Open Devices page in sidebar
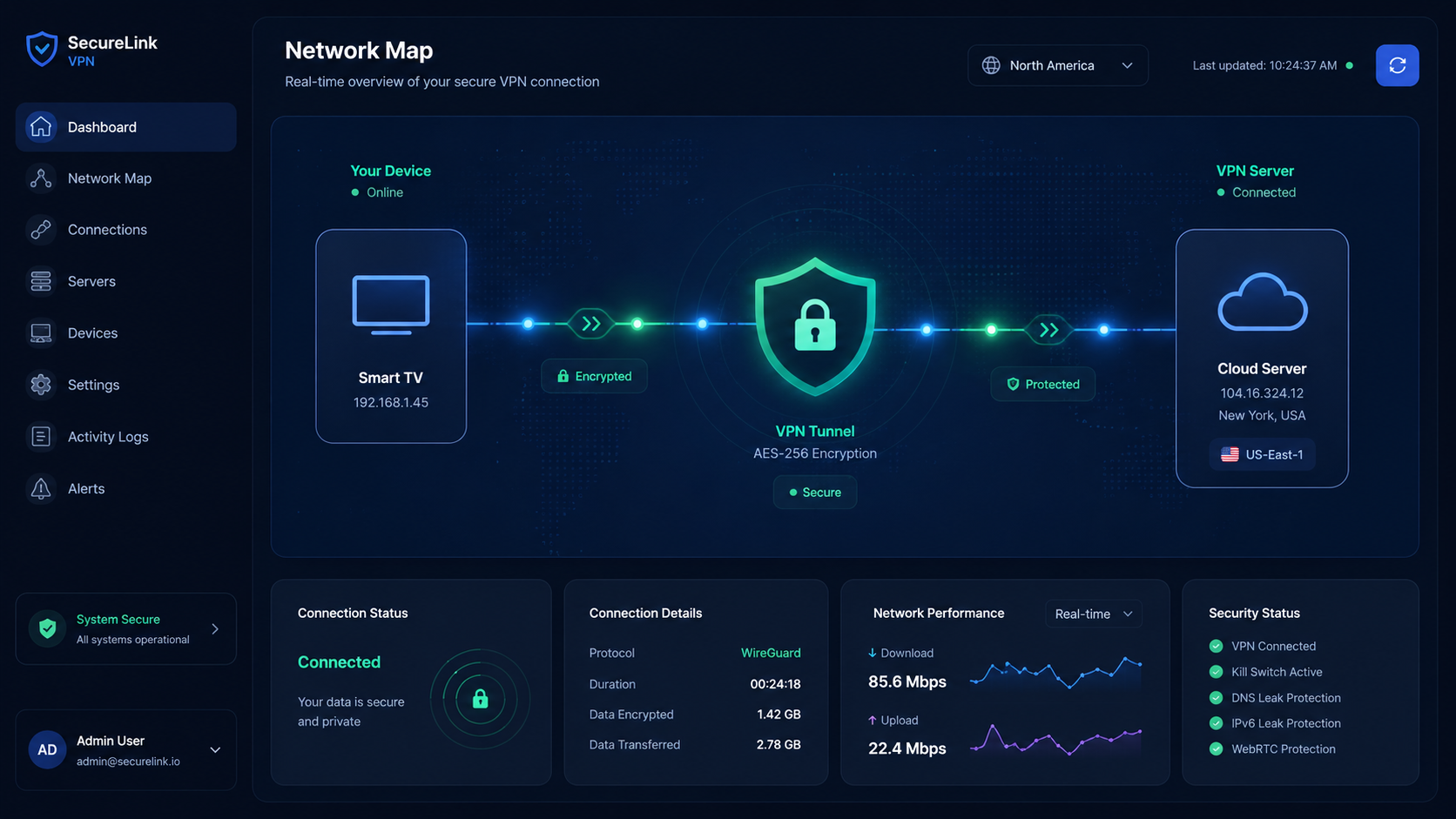 click(126, 333)
